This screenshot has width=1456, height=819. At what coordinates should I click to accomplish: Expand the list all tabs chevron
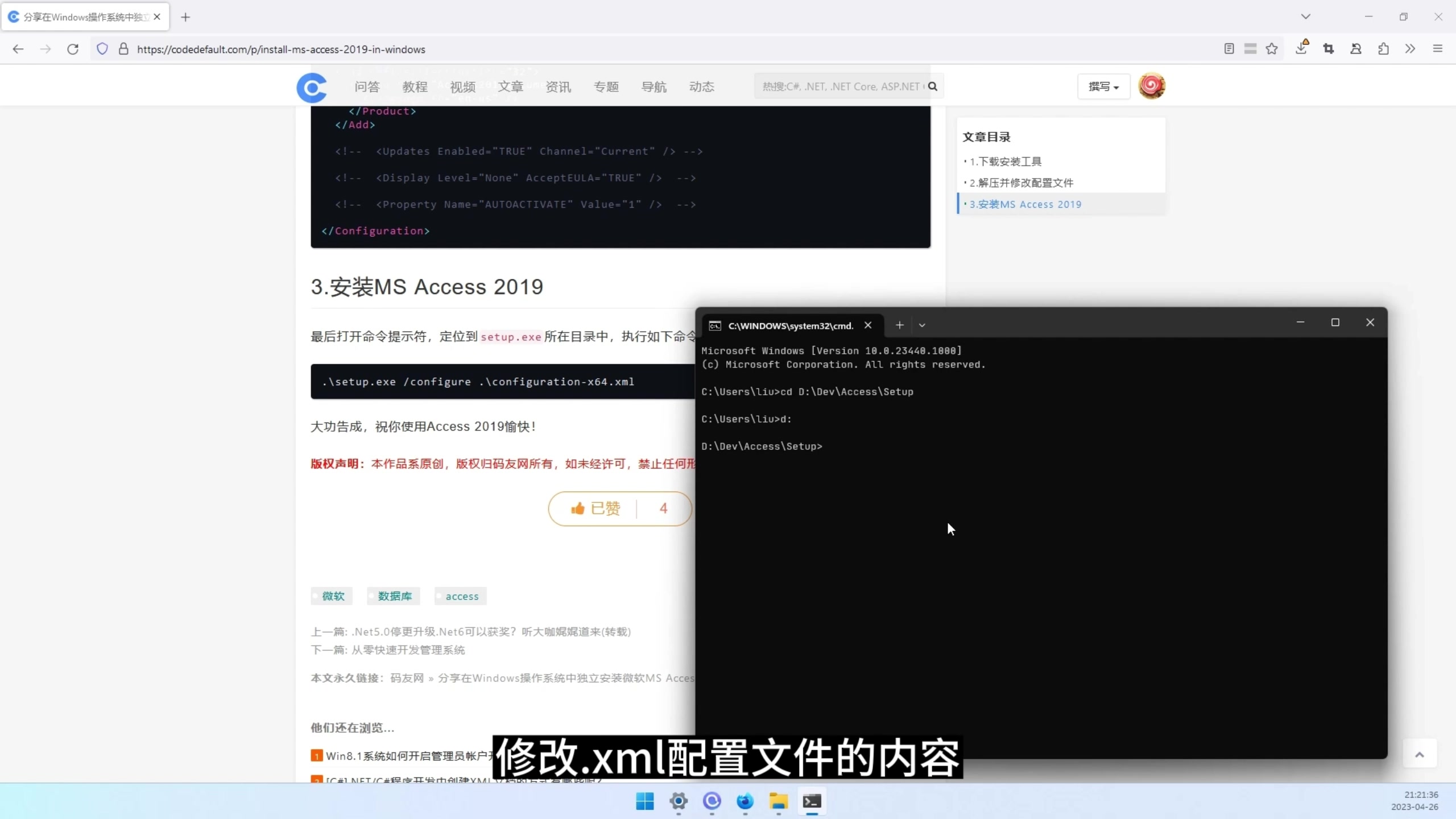point(1306,16)
